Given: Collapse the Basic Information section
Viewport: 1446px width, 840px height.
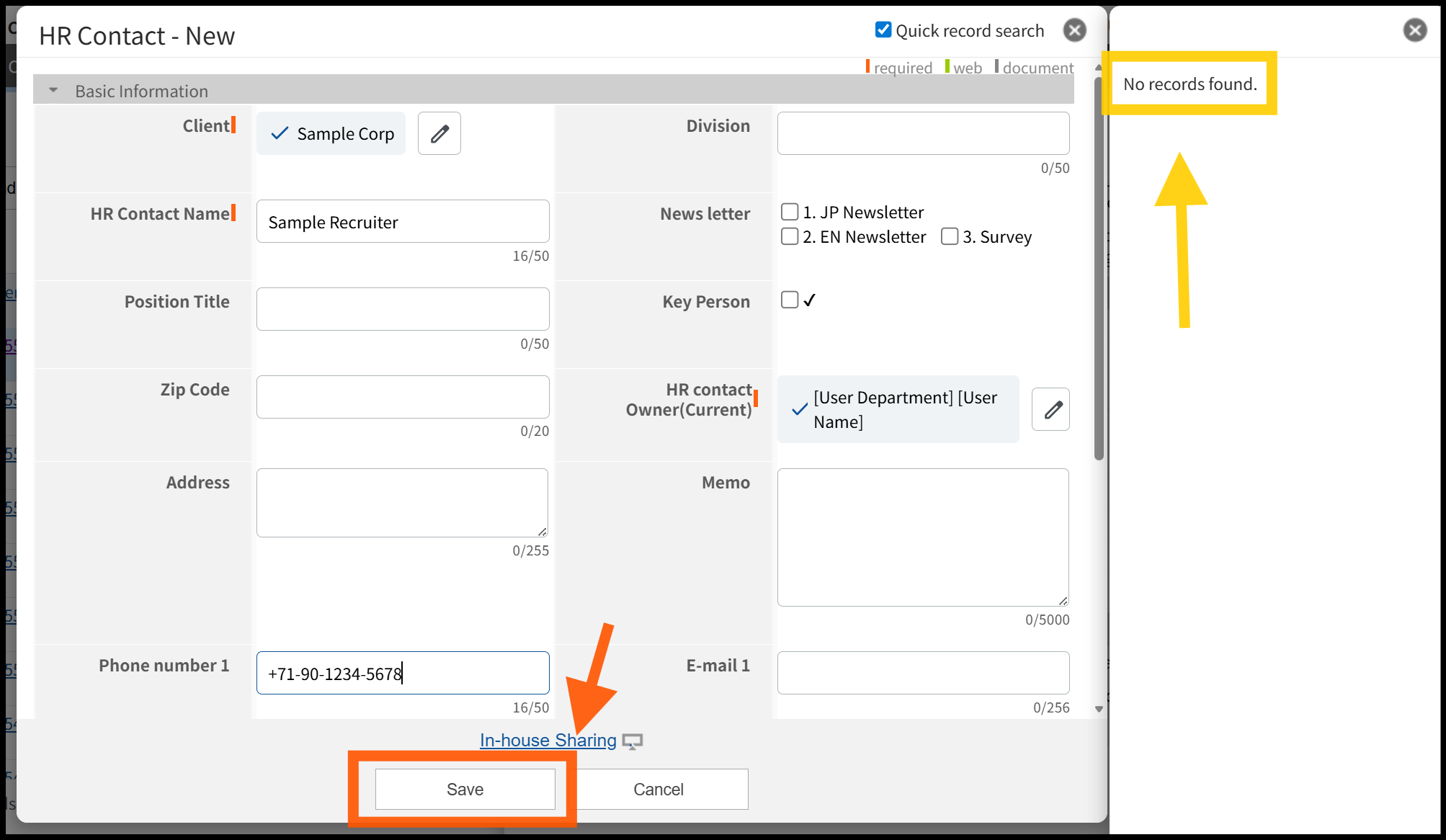Looking at the screenshot, I should click(53, 91).
